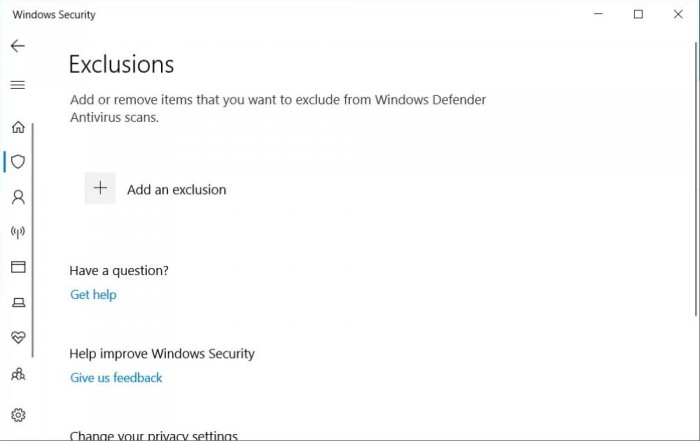Maximize the Windows Security window

click(x=638, y=14)
